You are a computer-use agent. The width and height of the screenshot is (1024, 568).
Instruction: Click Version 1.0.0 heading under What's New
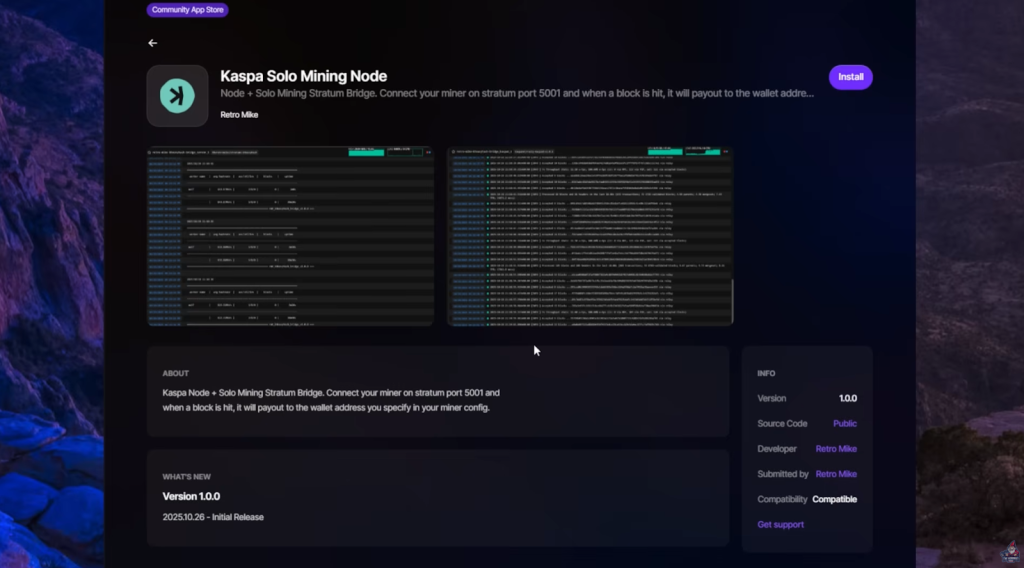tap(191, 496)
